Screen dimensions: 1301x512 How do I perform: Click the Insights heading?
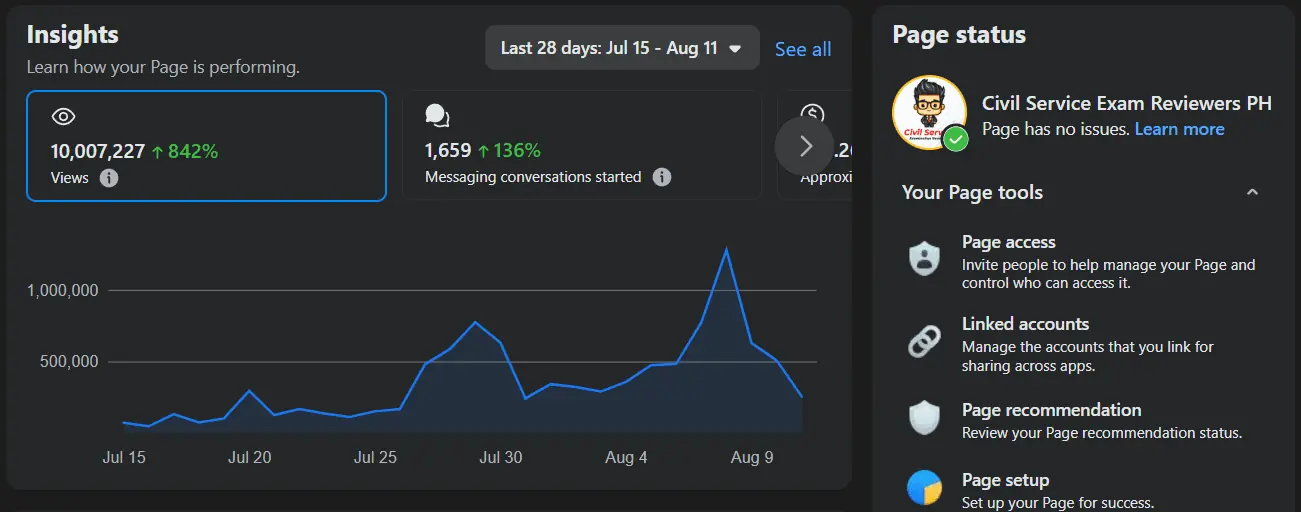[x=72, y=35]
